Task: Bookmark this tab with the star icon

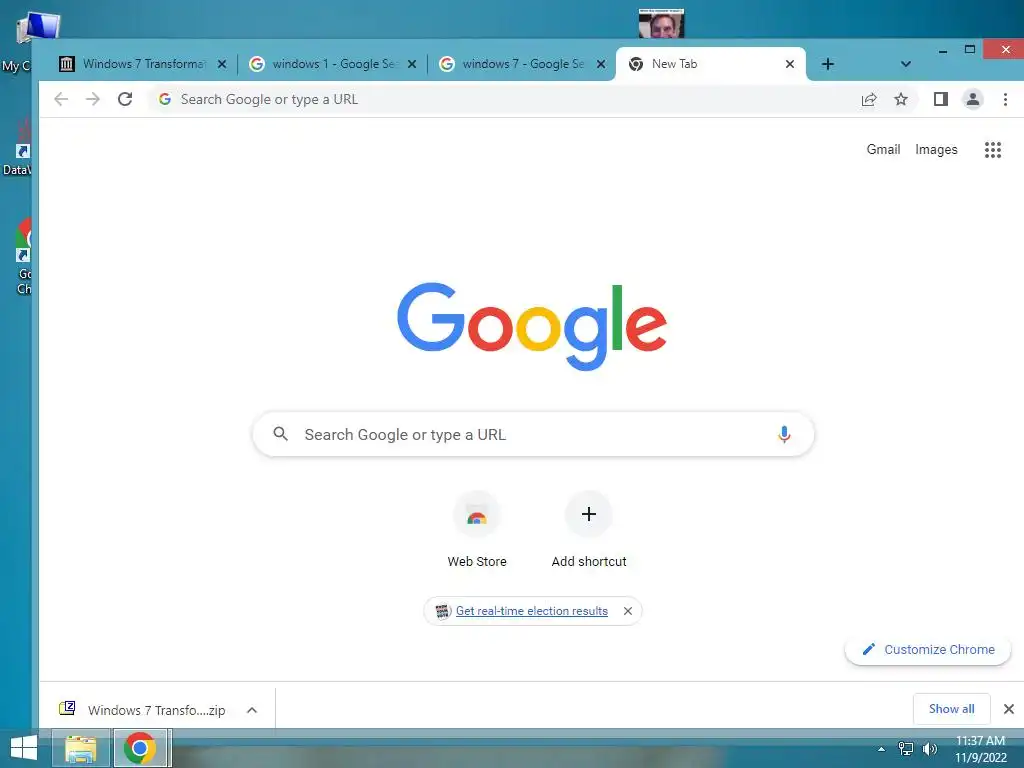Action: pyautogui.click(x=901, y=99)
